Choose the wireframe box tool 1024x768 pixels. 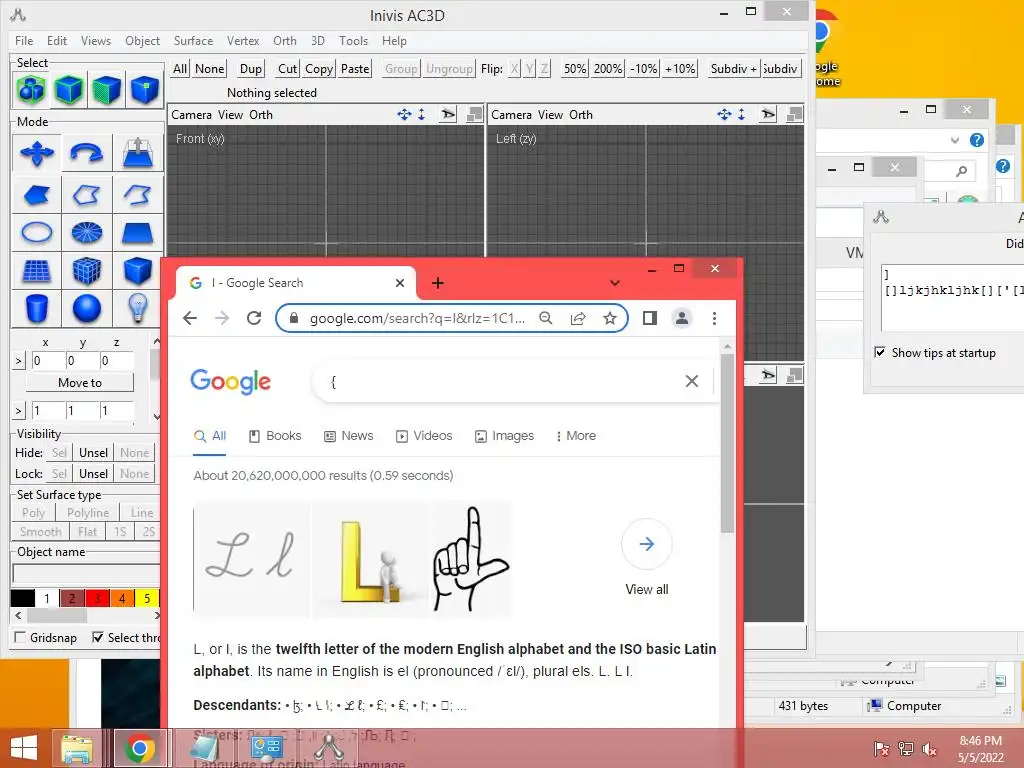pyautogui.click(x=87, y=270)
